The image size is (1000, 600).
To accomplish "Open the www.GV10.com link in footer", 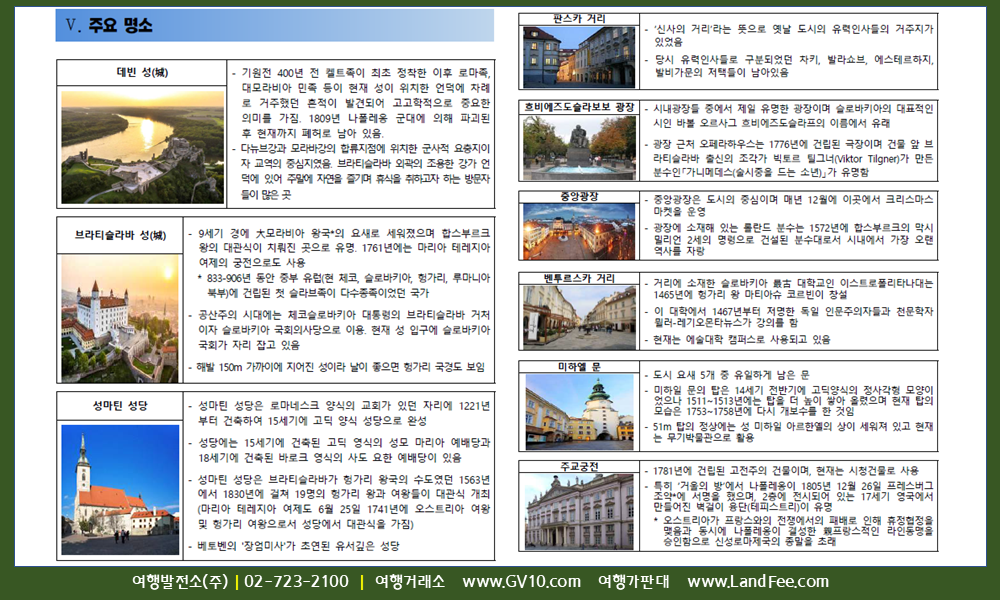I will pyautogui.click(x=522, y=582).
